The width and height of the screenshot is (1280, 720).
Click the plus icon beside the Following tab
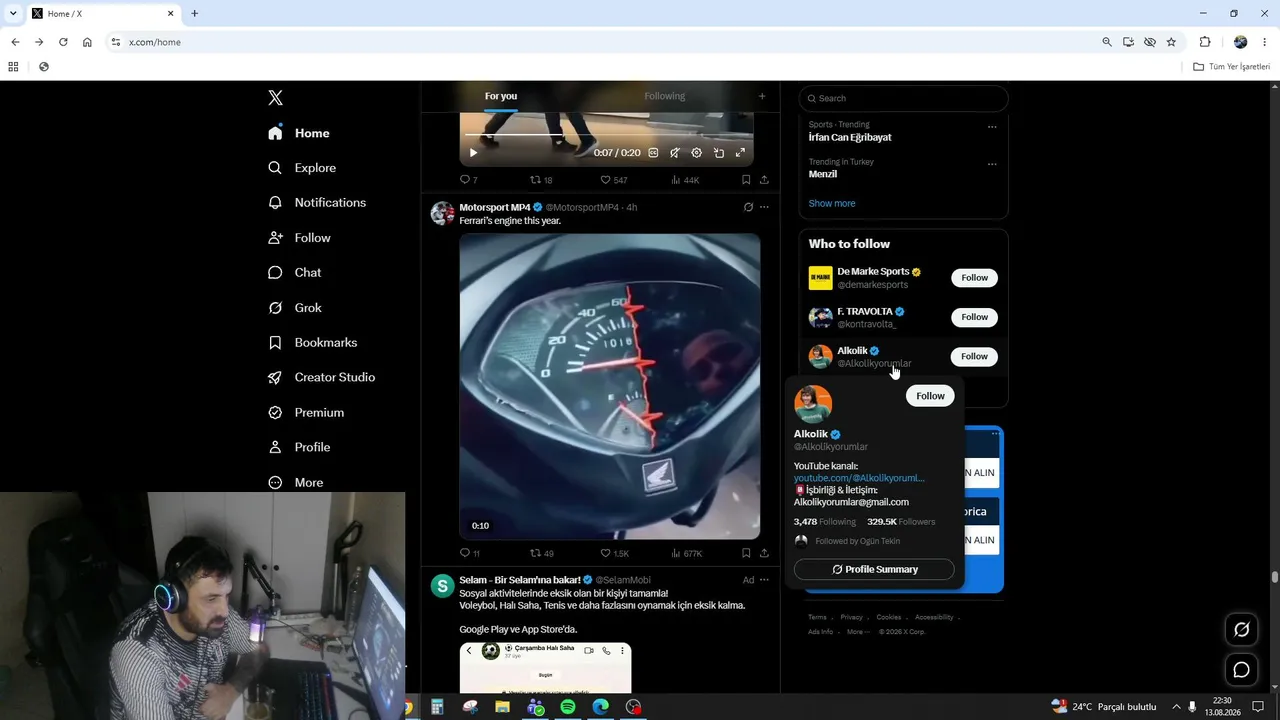coord(762,96)
